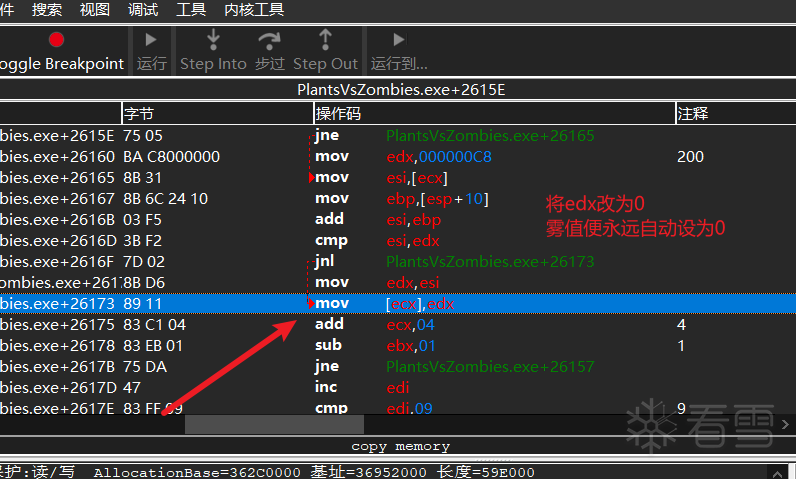Image resolution: width=796 pixels, height=479 pixels.
Task: Select the mov esi,[ecx] instruction row
Action: click(398, 178)
